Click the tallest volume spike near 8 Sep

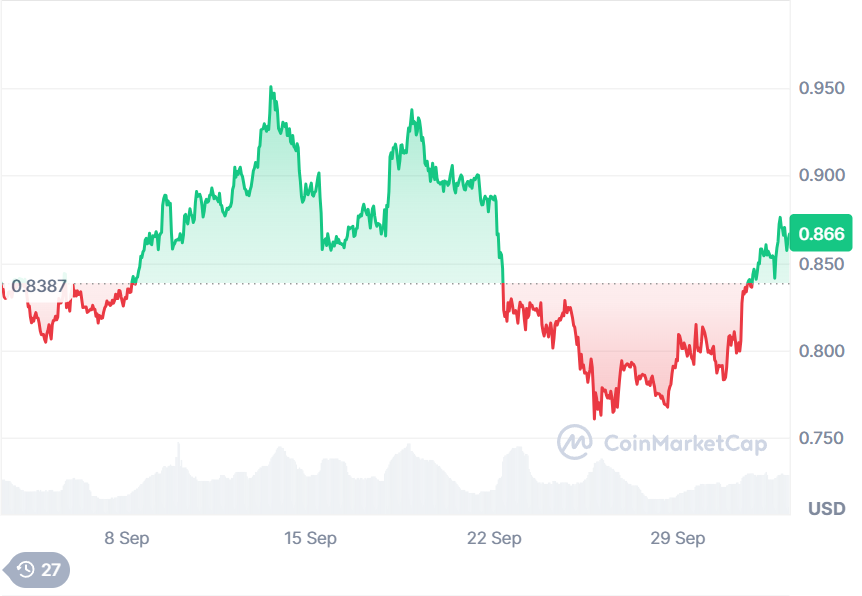179,444
